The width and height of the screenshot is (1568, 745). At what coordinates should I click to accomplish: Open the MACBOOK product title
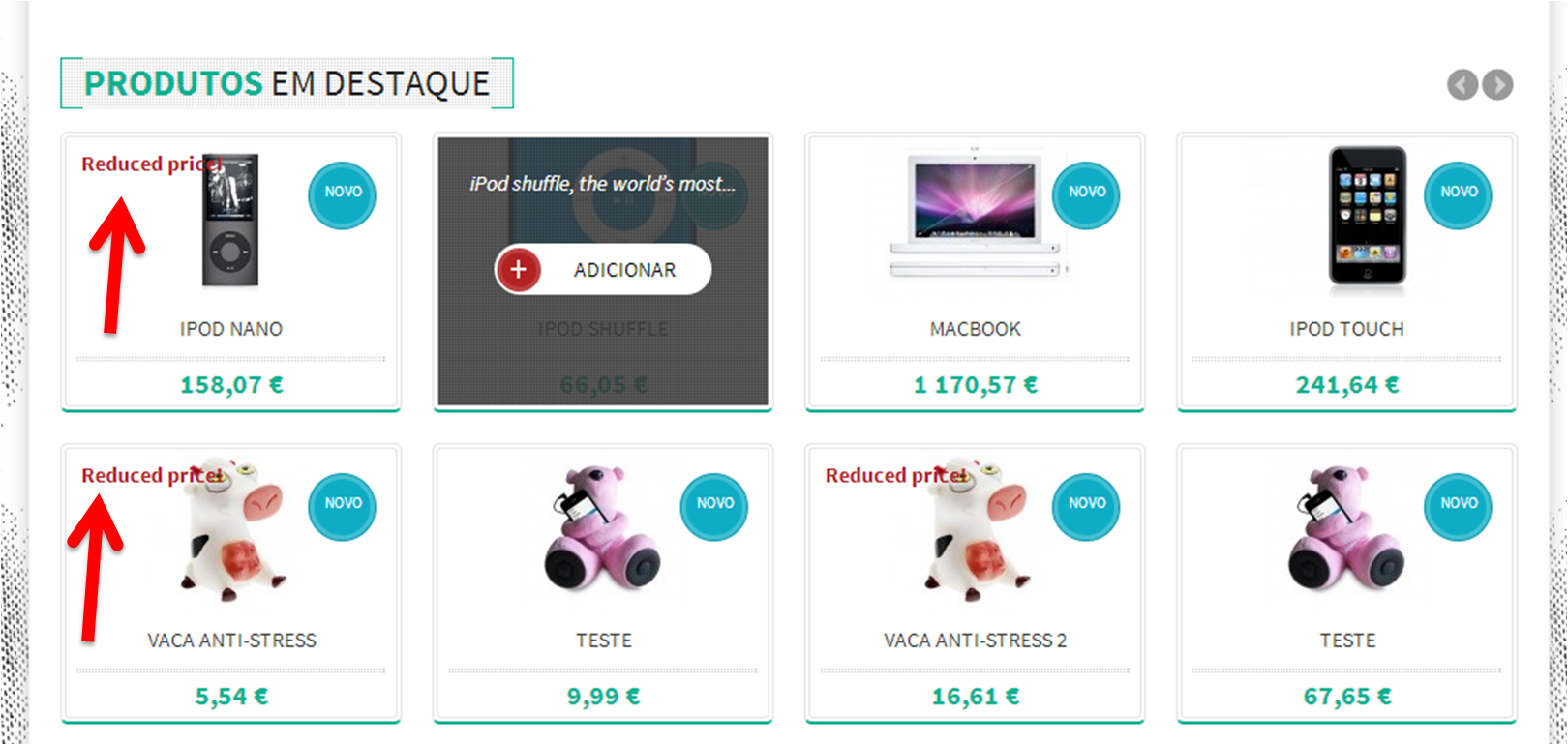click(976, 329)
